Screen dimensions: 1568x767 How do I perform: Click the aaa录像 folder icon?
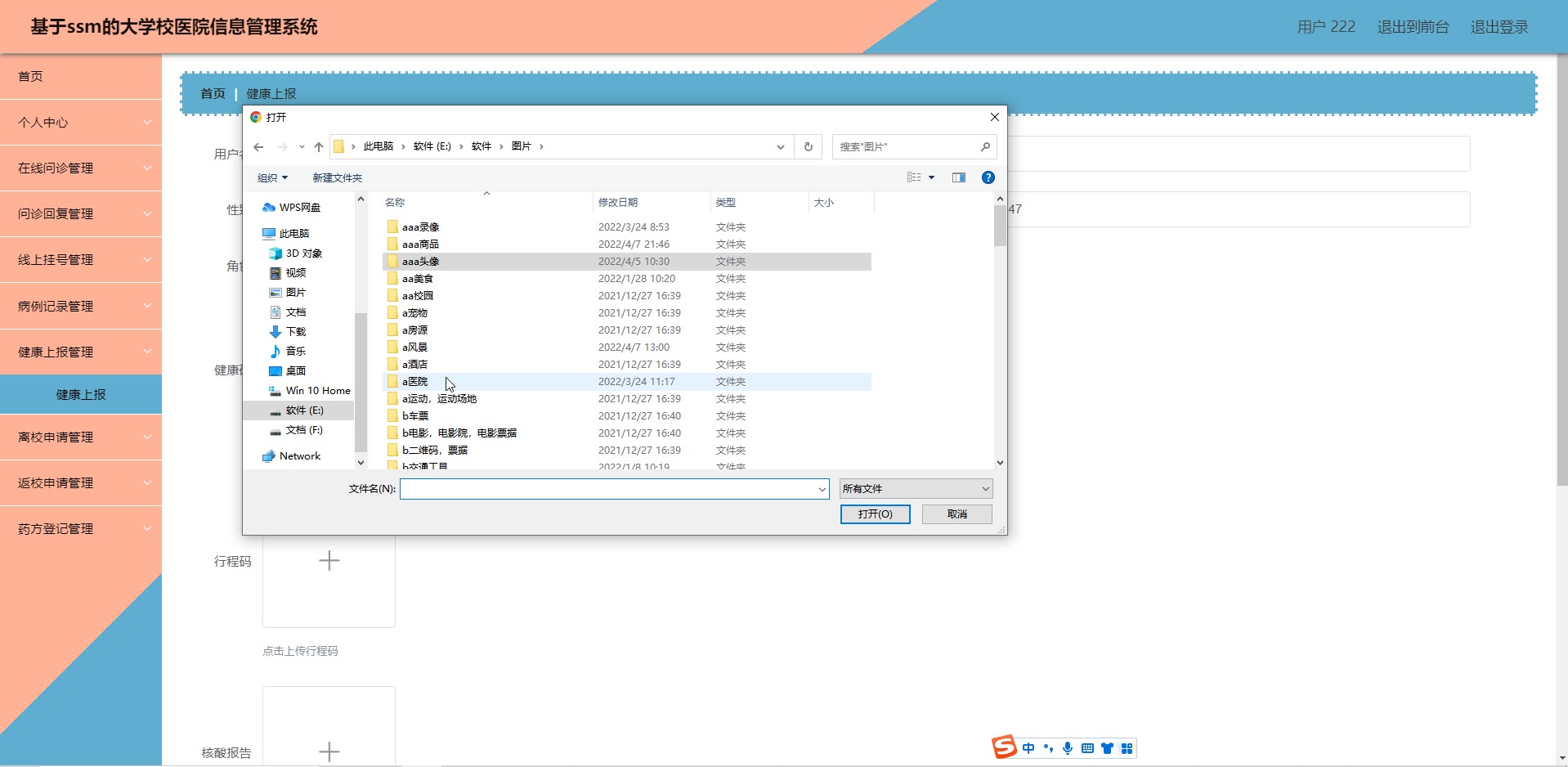coord(392,227)
